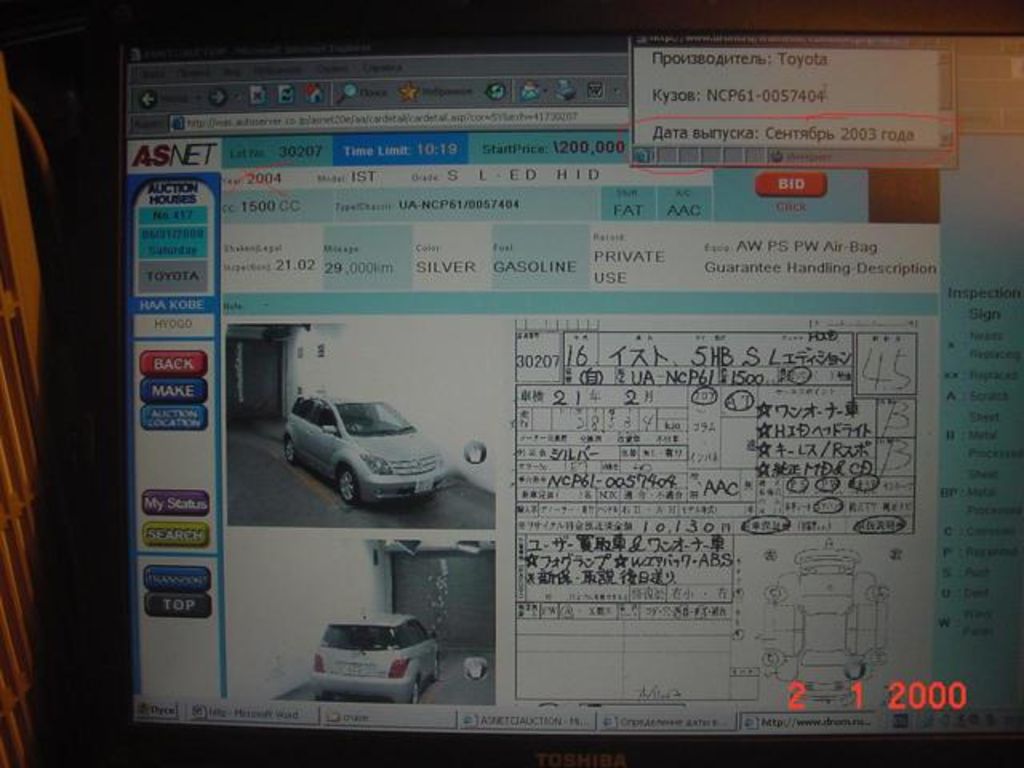1024x768 pixels.
Task: Switch to the folder window taskbar item
Action: click(x=388, y=717)
